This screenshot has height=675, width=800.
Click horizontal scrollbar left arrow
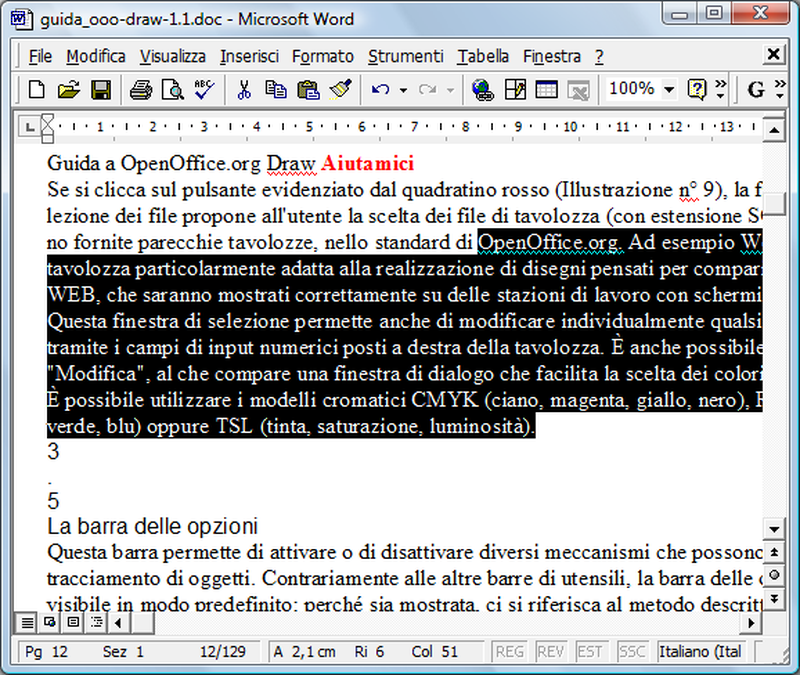[118, 622]
